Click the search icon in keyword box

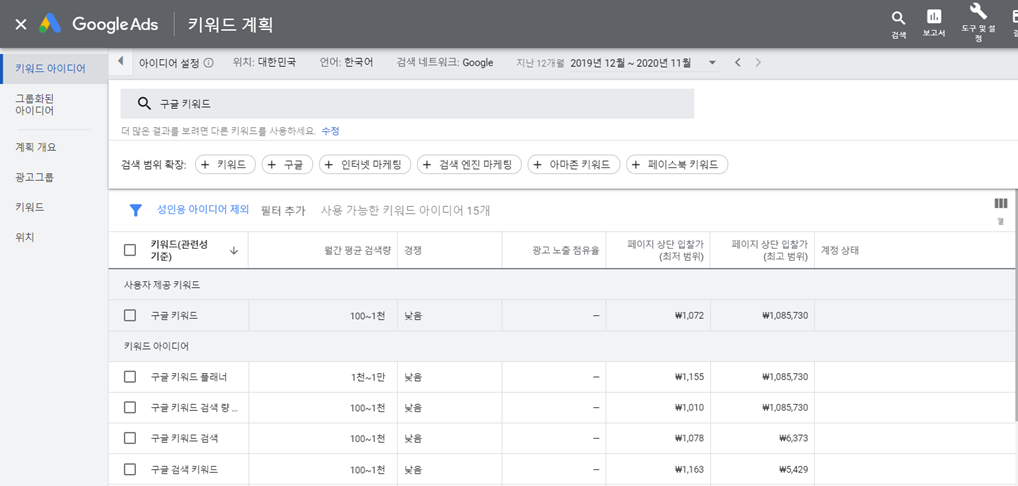tap(144, 104)
